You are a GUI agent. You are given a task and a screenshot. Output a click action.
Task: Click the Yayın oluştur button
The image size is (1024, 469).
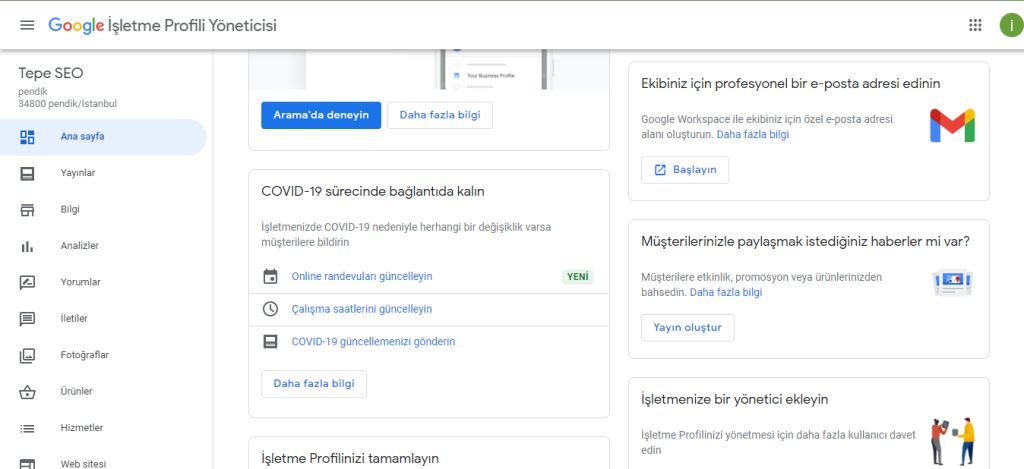(x=687, y=328)
